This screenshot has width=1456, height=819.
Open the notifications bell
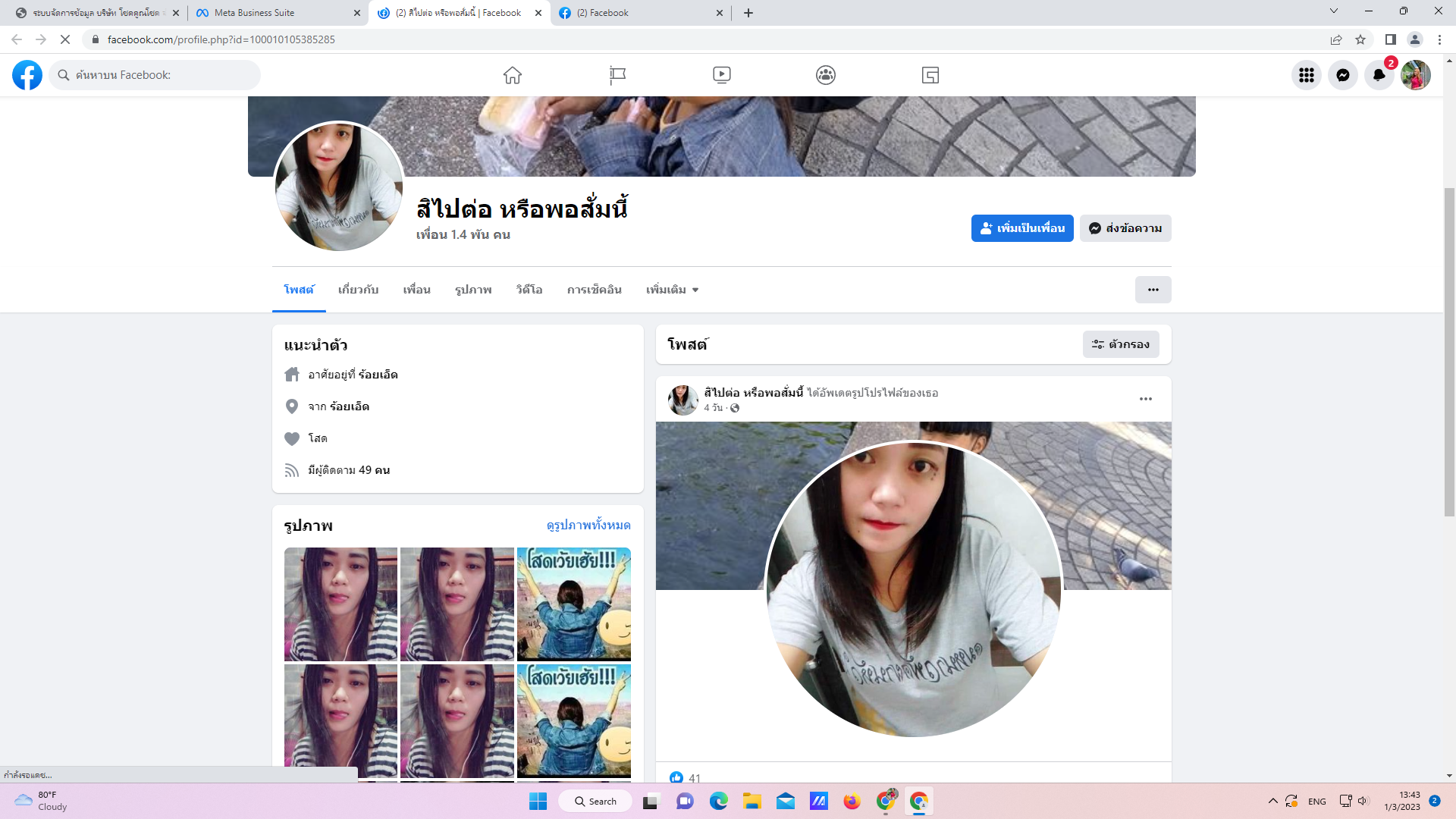pos(1379,75)
